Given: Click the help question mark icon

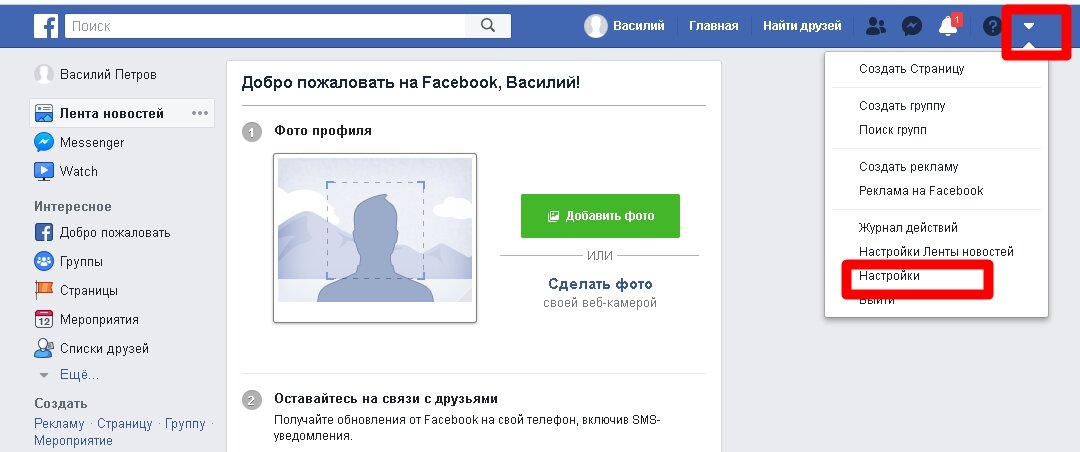Looking at the screenshot, I should [991, 26].
